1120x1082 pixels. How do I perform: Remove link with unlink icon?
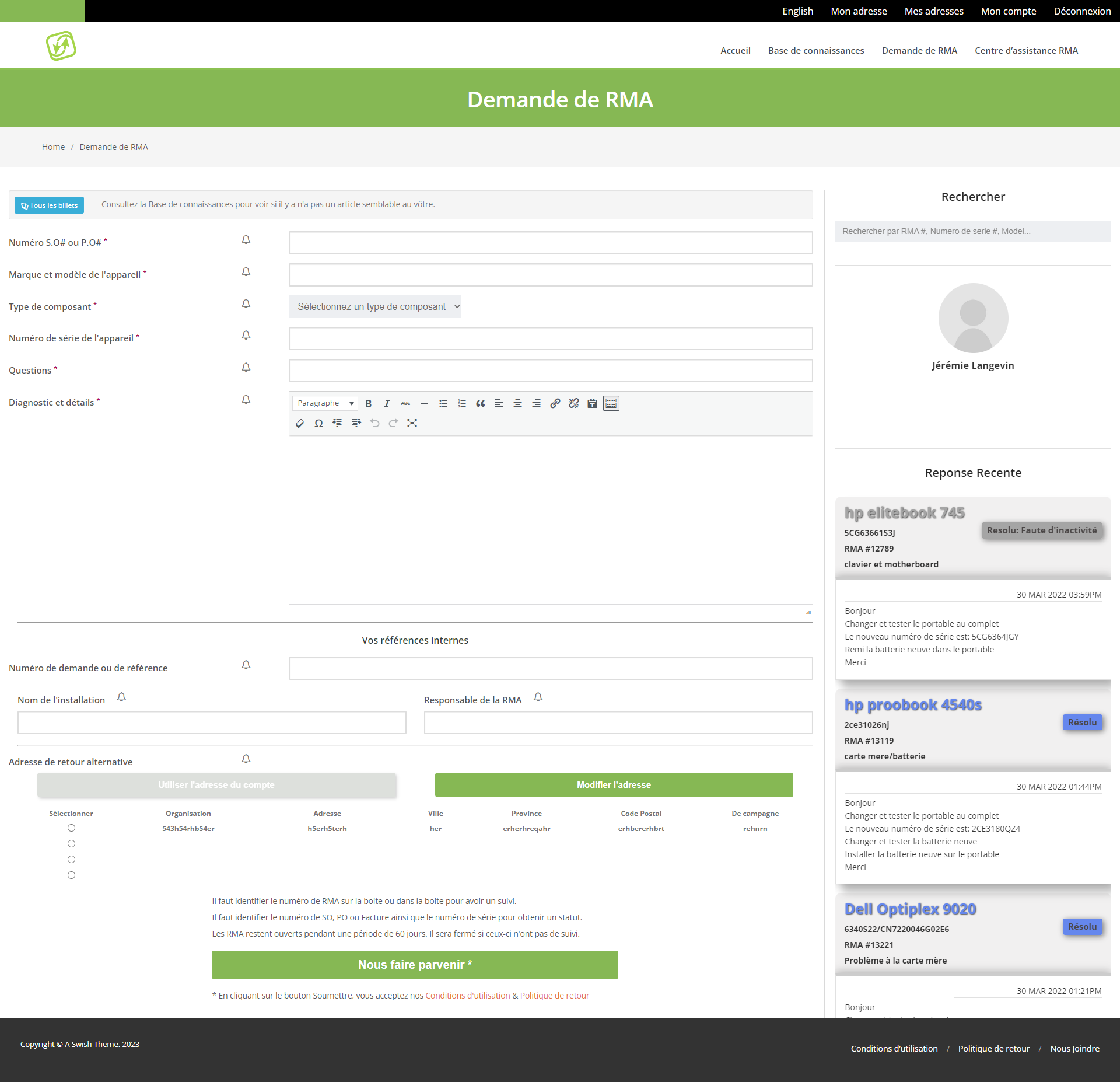tap(573, 403)
